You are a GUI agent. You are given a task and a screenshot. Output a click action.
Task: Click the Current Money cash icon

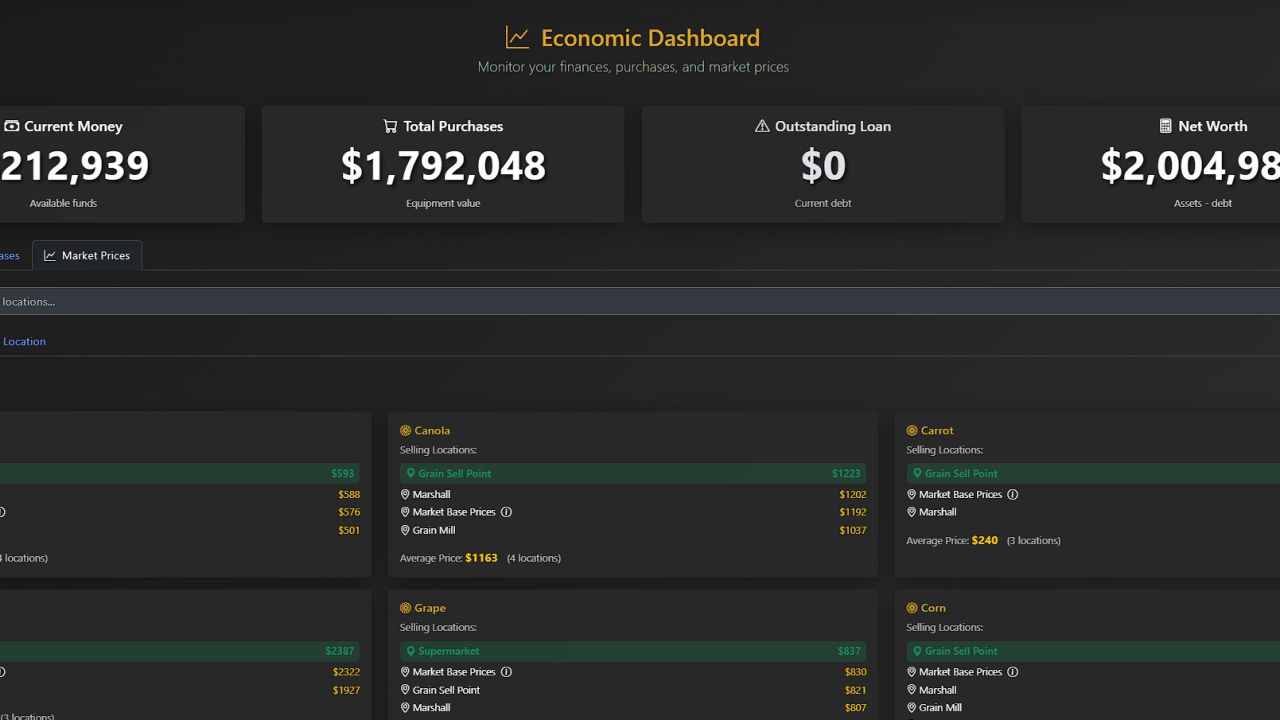click(x=12, y=126)
